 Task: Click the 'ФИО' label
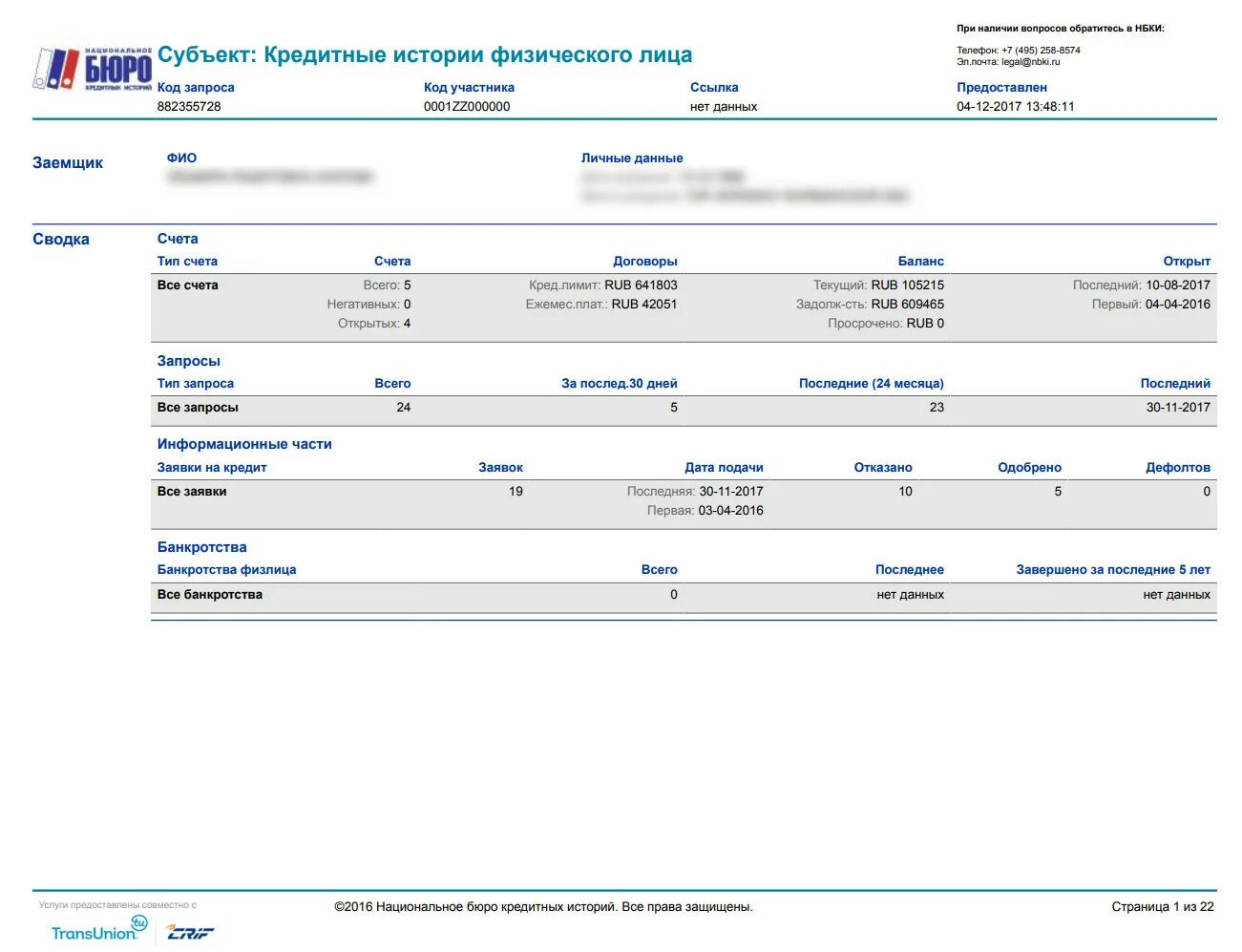(181, 158)
